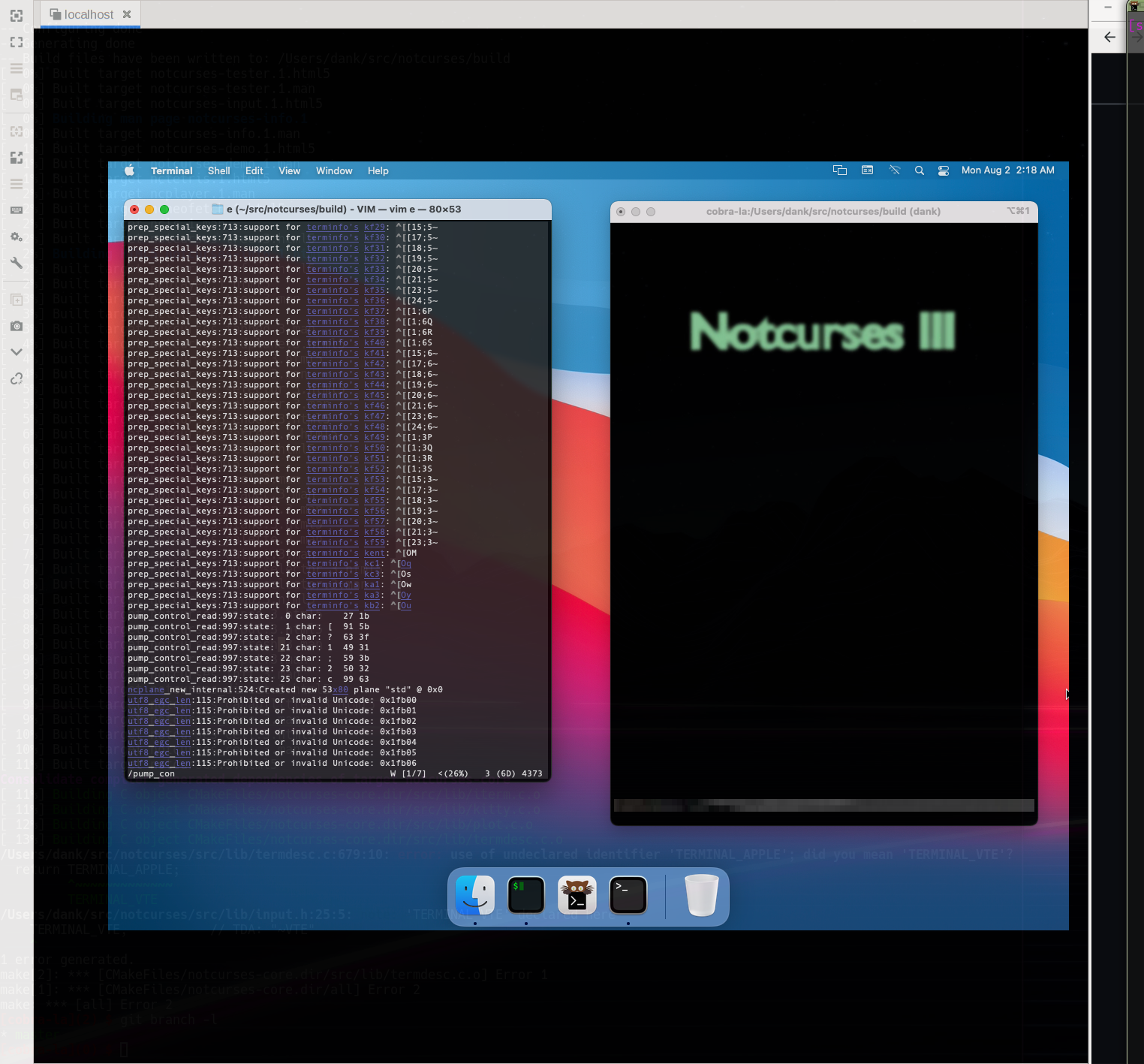Viewport: 1144px width, 1064px height.
Task: Select the localhost browser tab
Action: pos(88,14)
